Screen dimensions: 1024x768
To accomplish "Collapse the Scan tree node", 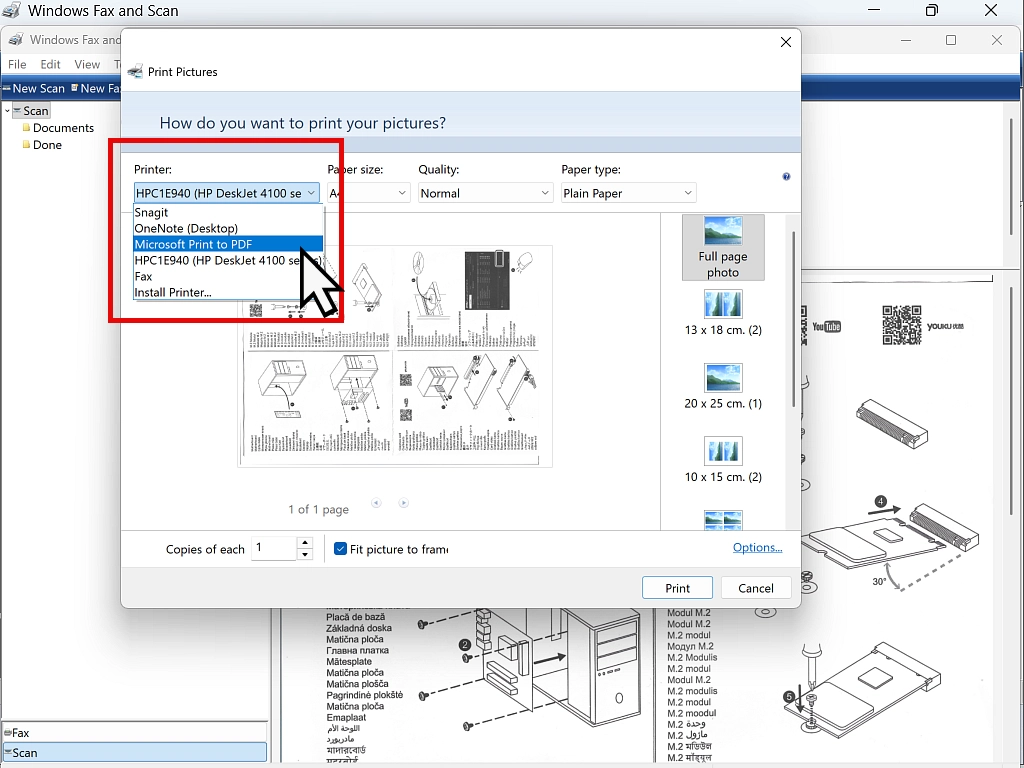I will coord(7,111).
